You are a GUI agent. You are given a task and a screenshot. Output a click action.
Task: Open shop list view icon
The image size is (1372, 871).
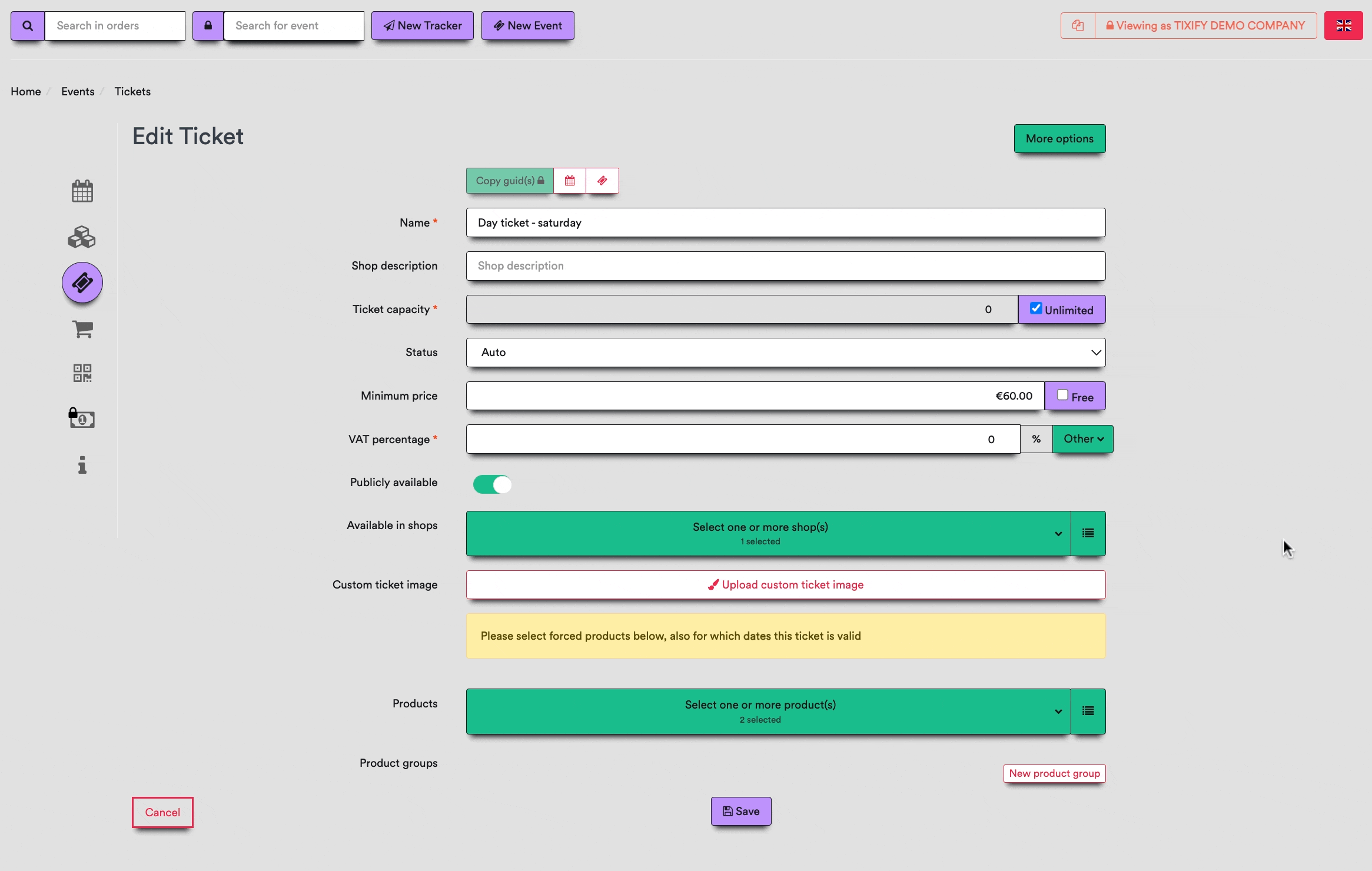[x=1088, y=533]
